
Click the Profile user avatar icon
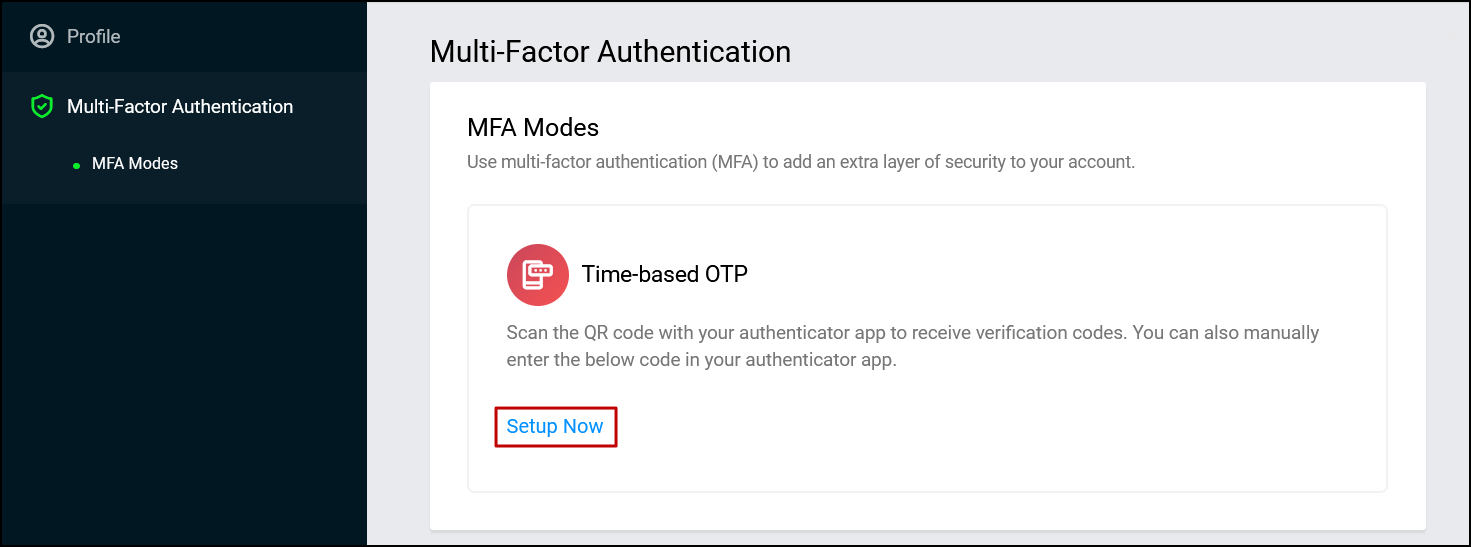click(41, 37)
